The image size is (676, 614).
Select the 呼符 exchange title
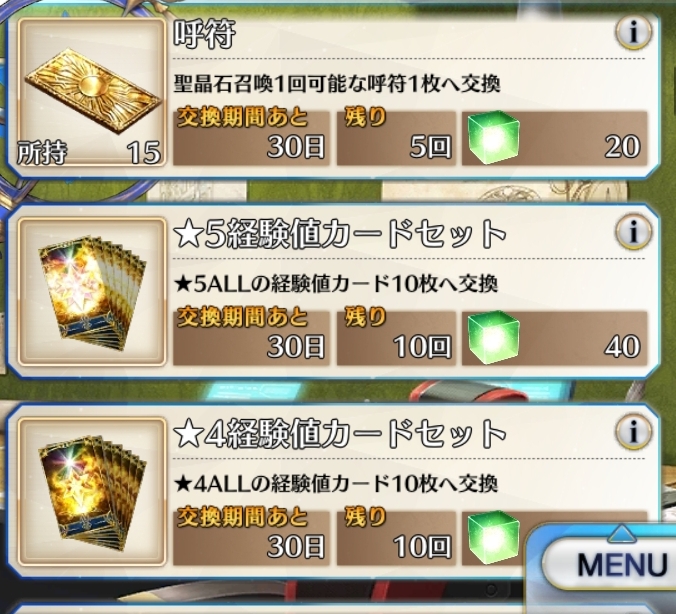tap(204, 34)
